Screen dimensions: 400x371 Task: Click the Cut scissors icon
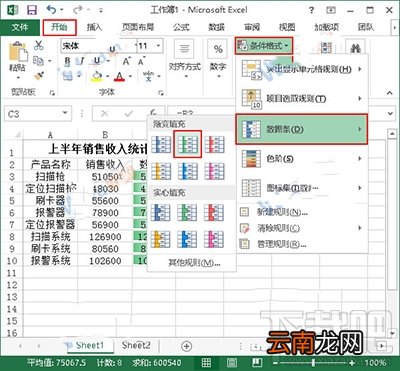[x=39, y=45]
